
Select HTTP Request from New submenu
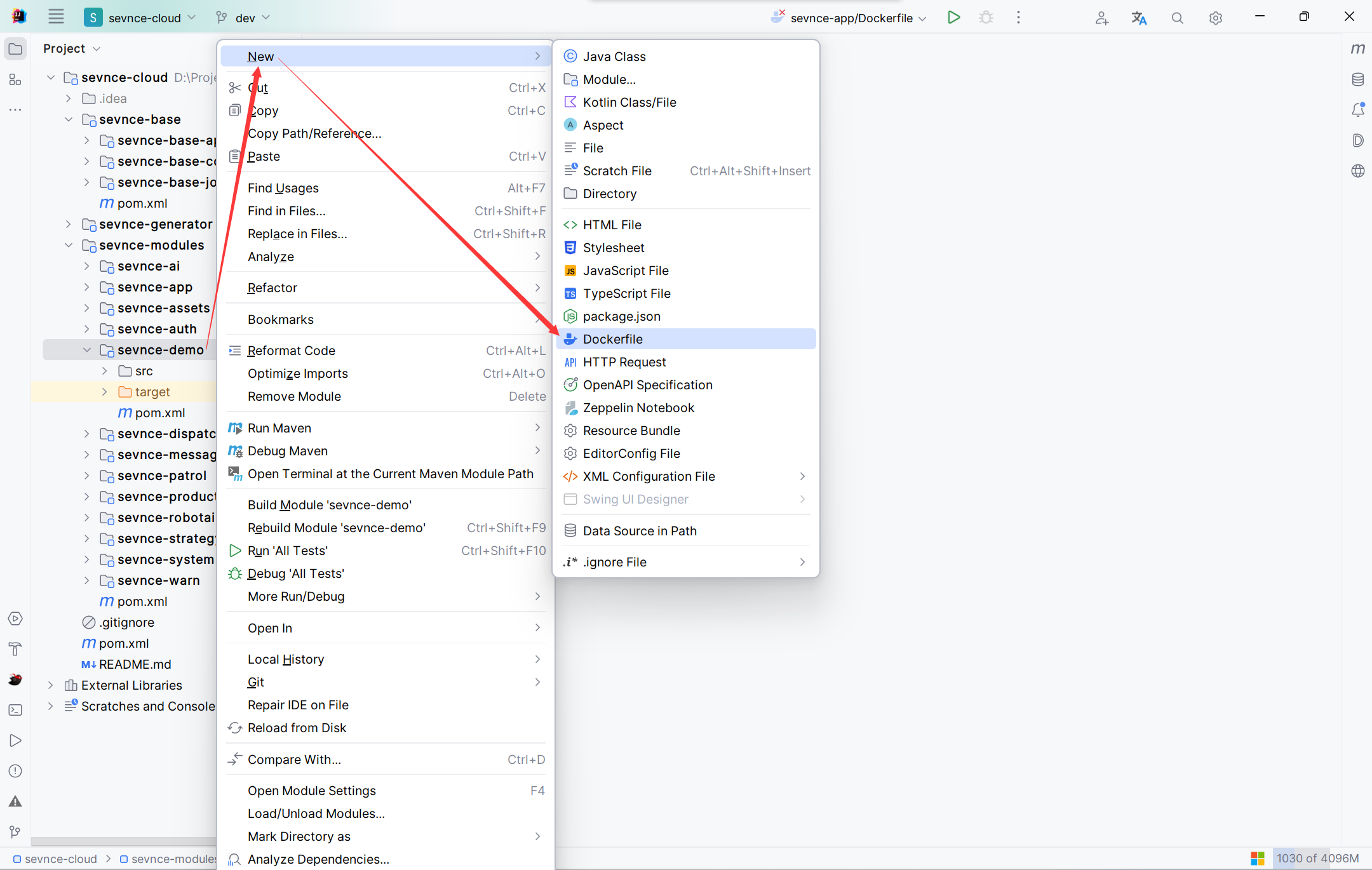(x=624, y=362)
